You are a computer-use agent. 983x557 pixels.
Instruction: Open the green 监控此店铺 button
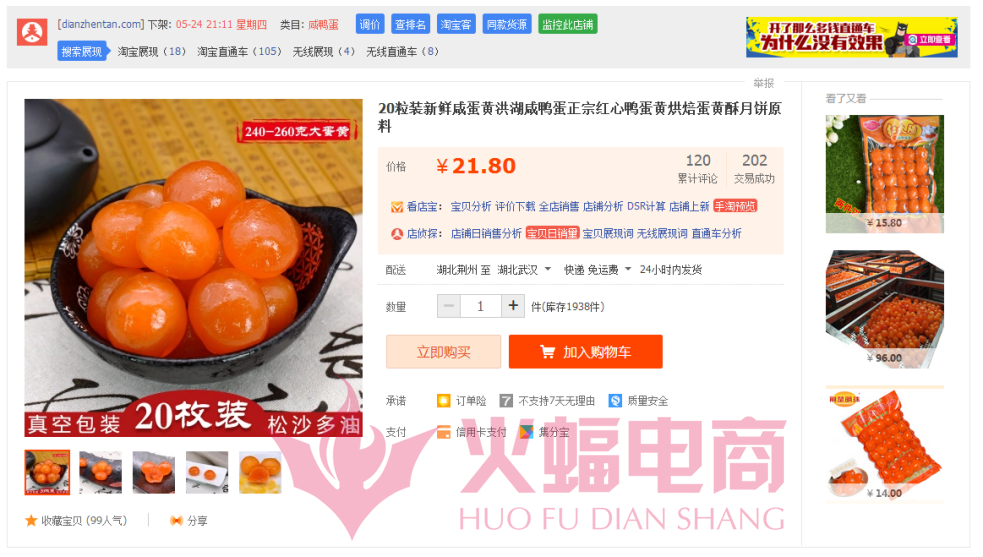click(567, 24)
